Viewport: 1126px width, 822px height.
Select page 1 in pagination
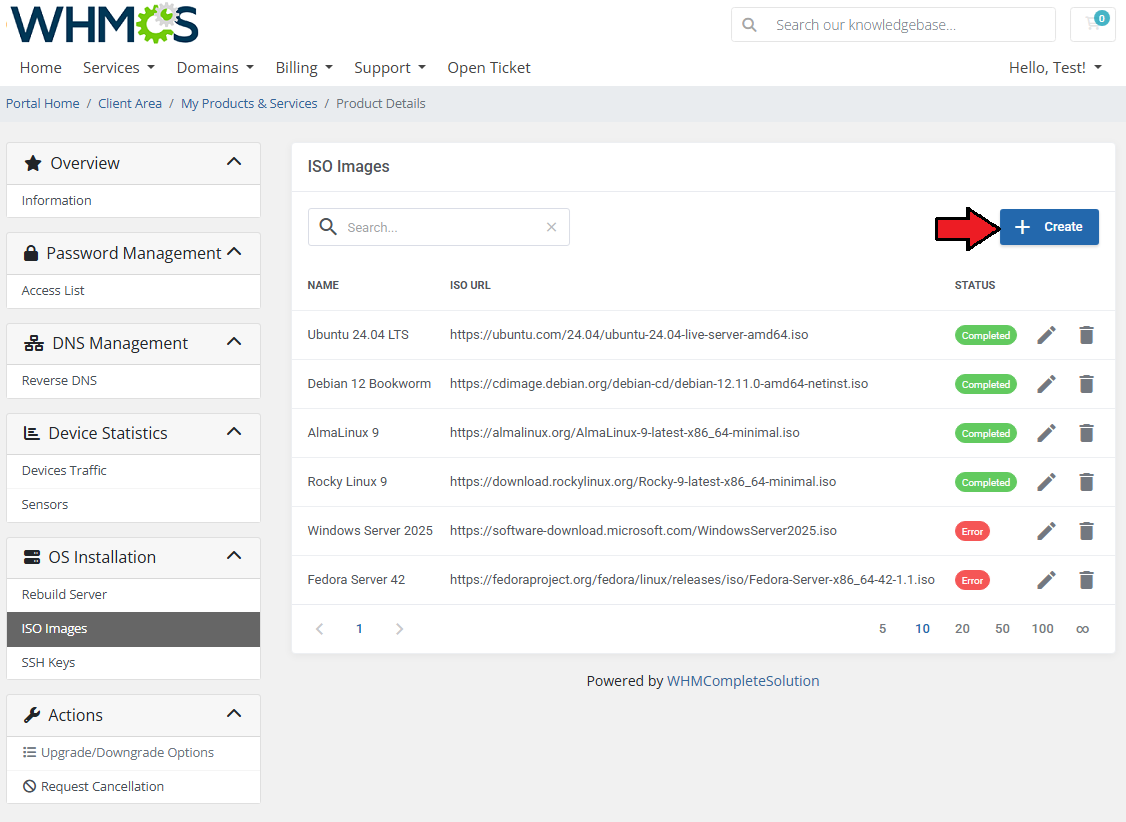coord(359,629)
